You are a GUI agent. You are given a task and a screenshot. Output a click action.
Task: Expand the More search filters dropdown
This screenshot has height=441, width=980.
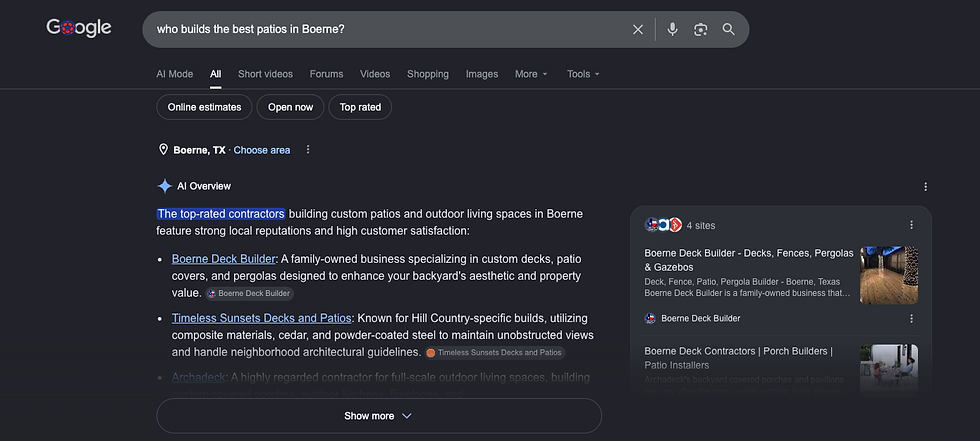(531, 74)
